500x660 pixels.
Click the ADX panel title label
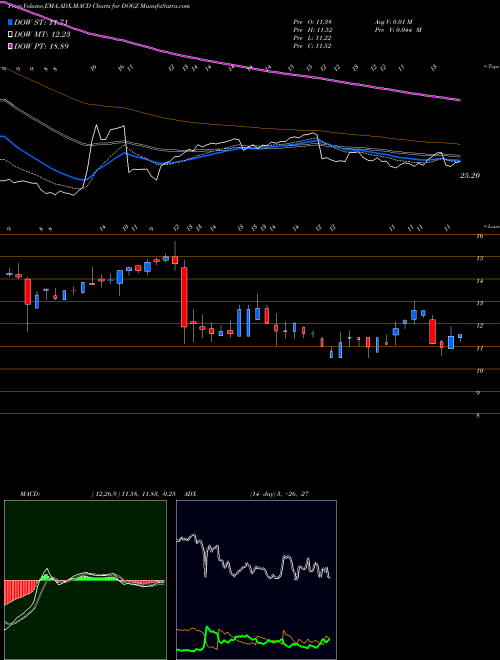191,494
